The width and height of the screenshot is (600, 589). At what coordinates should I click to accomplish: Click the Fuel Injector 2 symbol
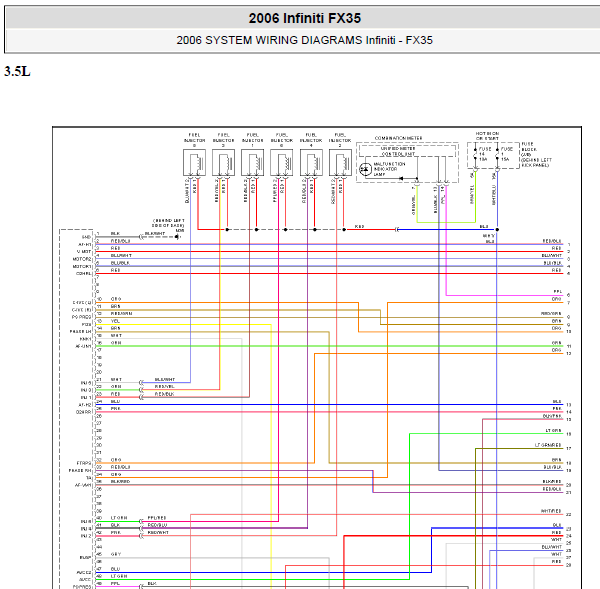(x=340, y=163)
